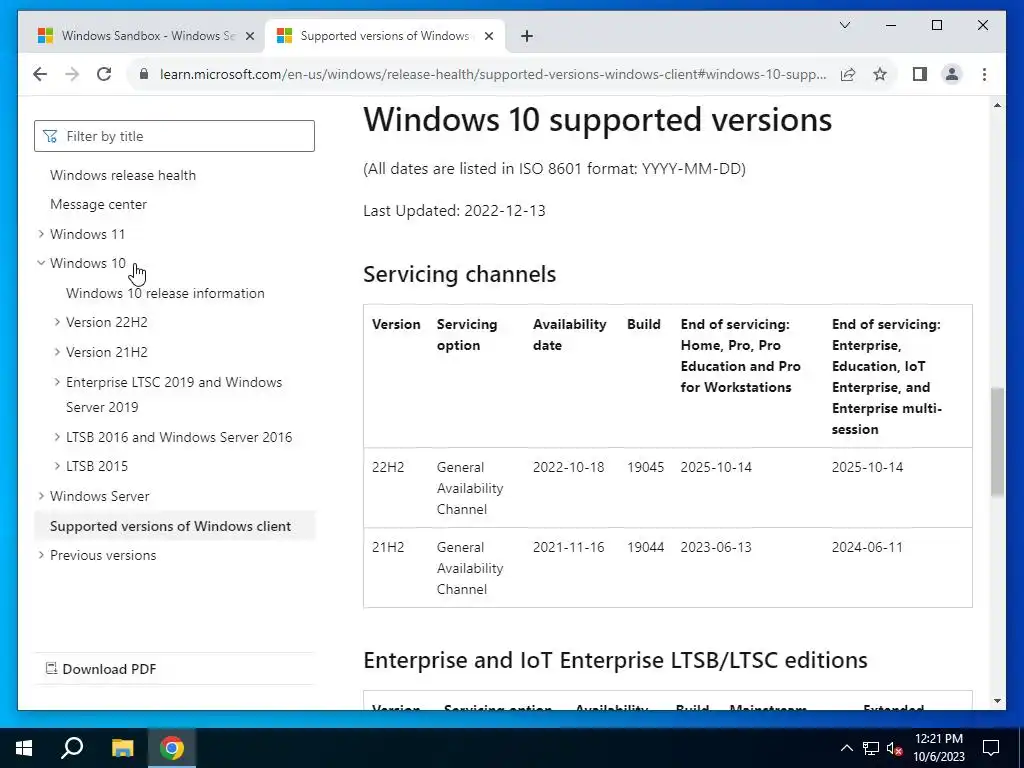Expand LTSB 2016 and Windows Server 2016 chevron
The height and width of the screenshot is (768, 1024).
point(57,437)
